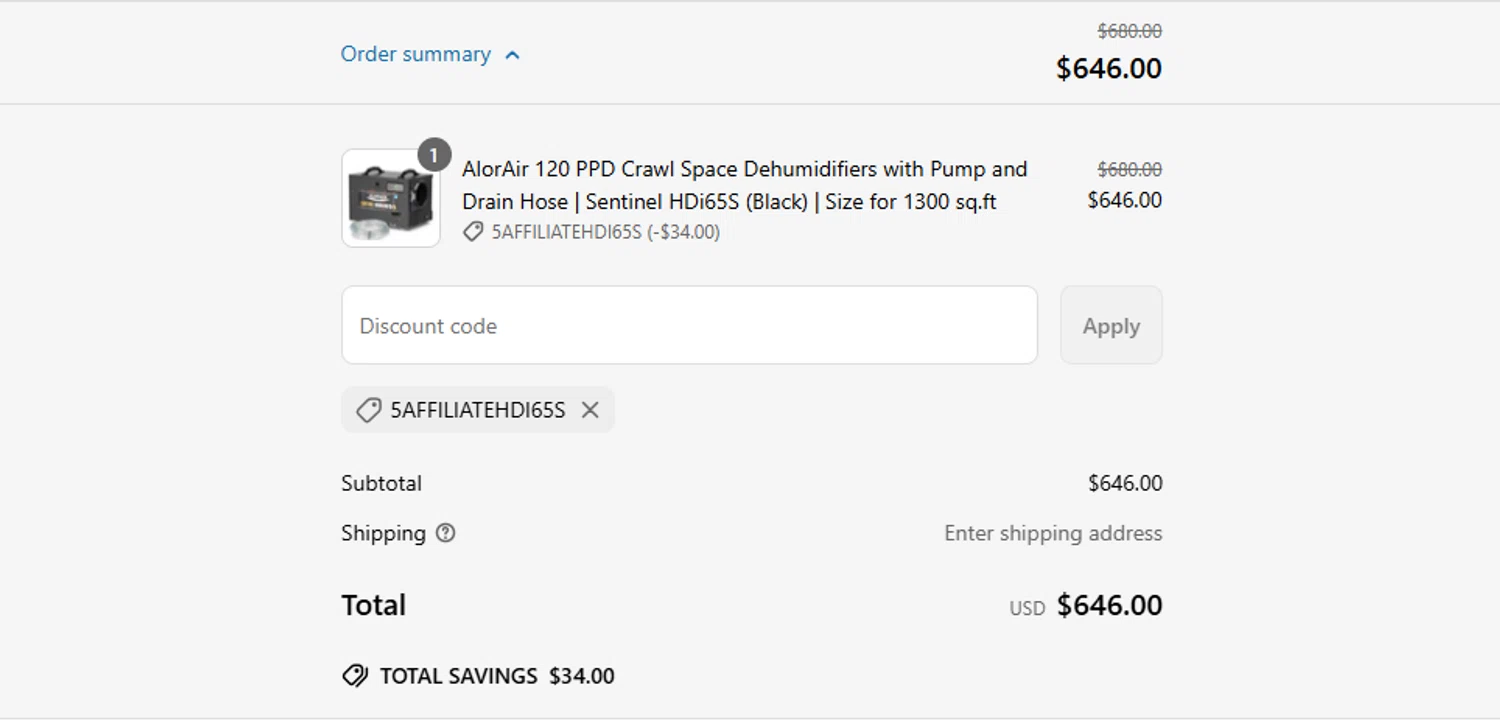The image size is (1500, 725).
Task: Click the Shipping label
Action: pyautogui.click(x=383, y=533)
